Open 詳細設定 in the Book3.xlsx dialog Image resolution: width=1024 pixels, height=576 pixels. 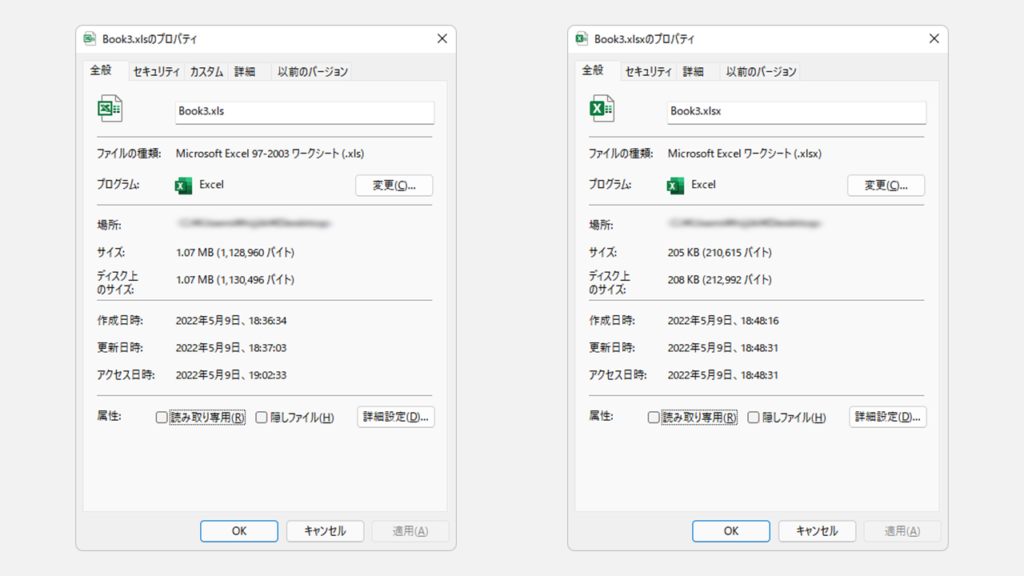coord(887,417)
